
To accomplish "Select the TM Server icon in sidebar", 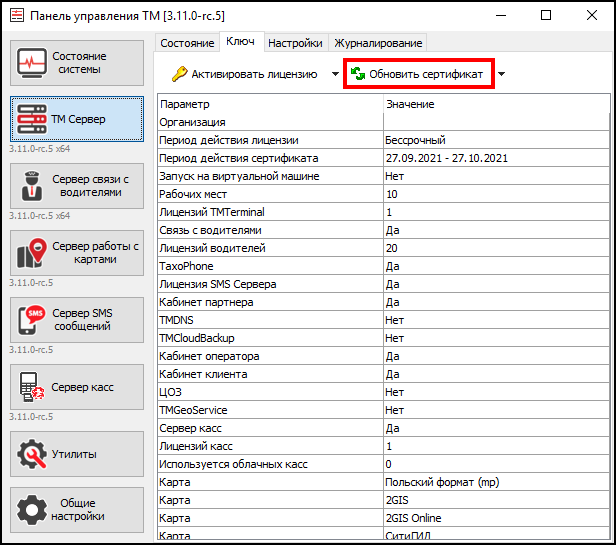I will [33, 119].
